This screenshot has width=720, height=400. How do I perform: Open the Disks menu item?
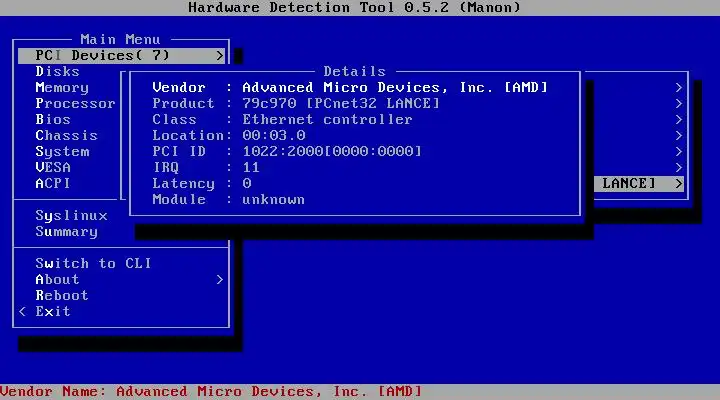point(57,72)
